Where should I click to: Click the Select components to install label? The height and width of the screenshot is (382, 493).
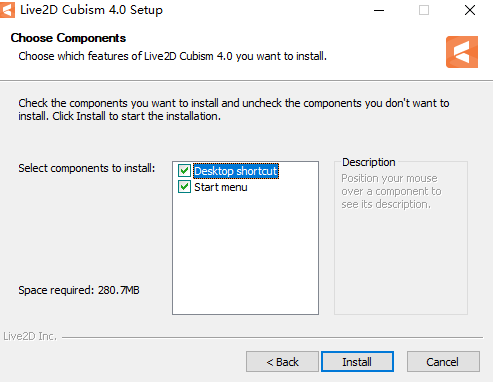(87, 168)
